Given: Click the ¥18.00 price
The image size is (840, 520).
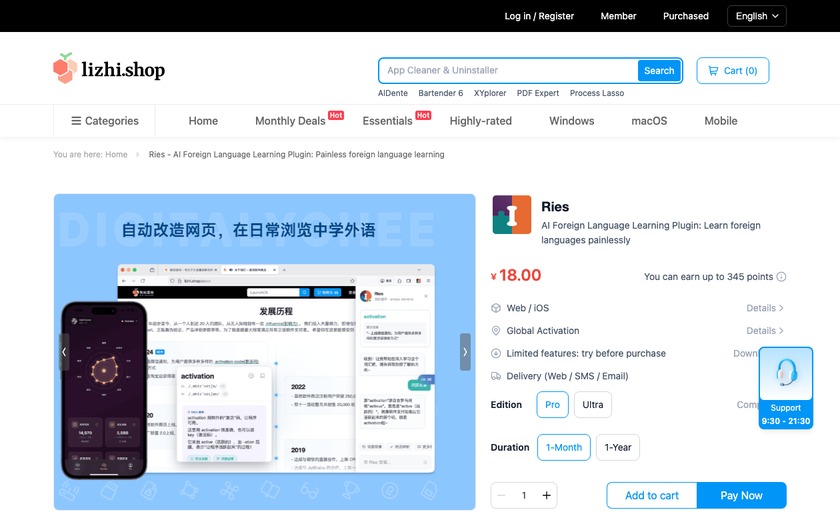Looking at the screenshot, I should (516, 275).
